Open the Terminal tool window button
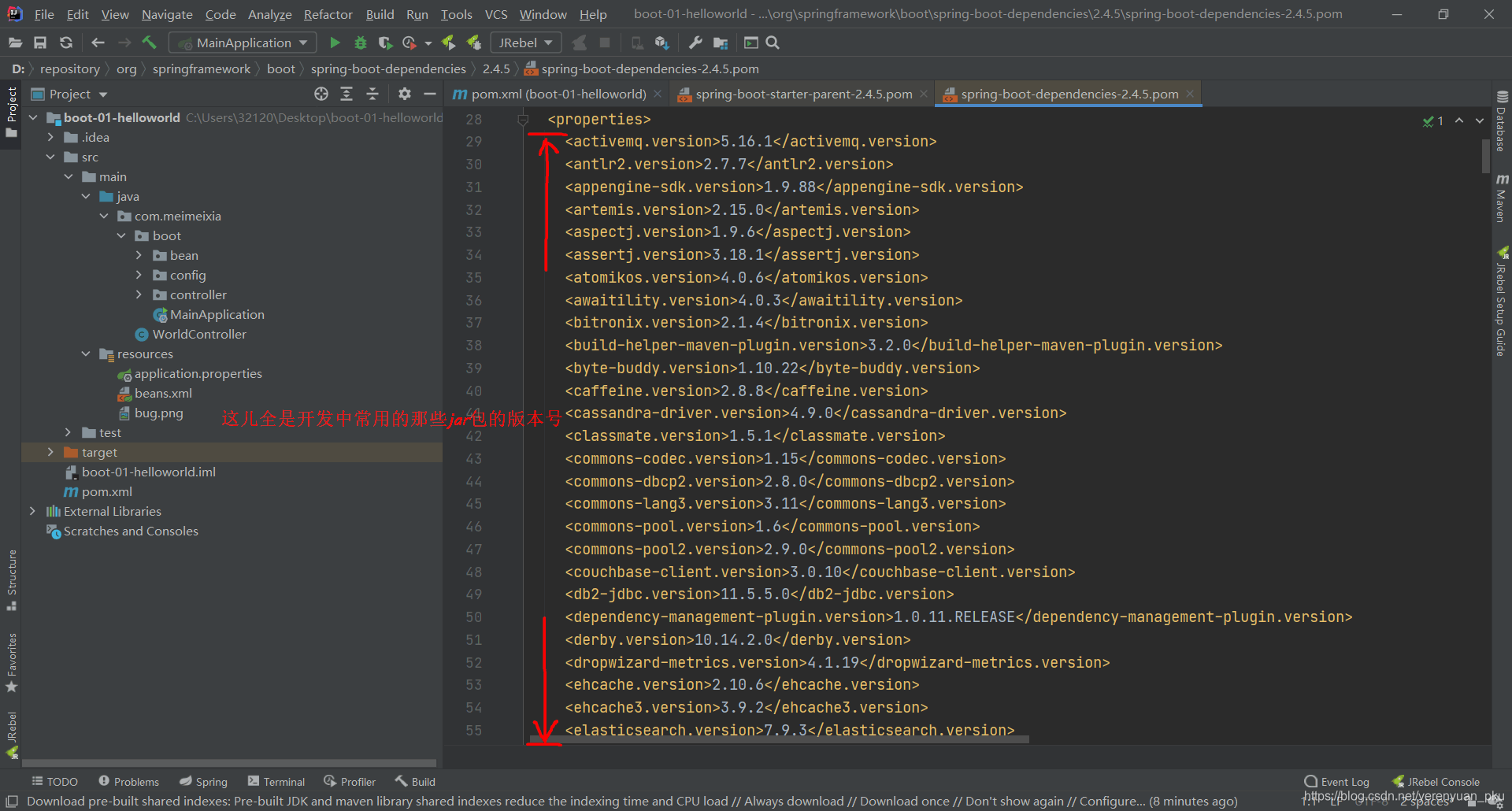Image resolution: width=1512 pixels, height=811 pixels. click(276, 781)
